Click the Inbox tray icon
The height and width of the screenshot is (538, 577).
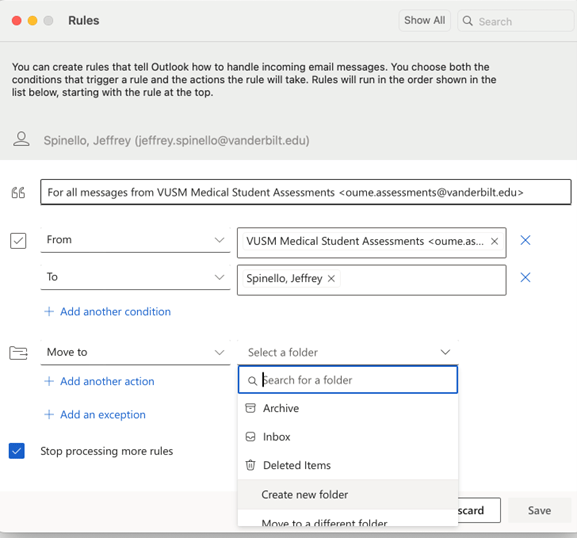(250, 437)
